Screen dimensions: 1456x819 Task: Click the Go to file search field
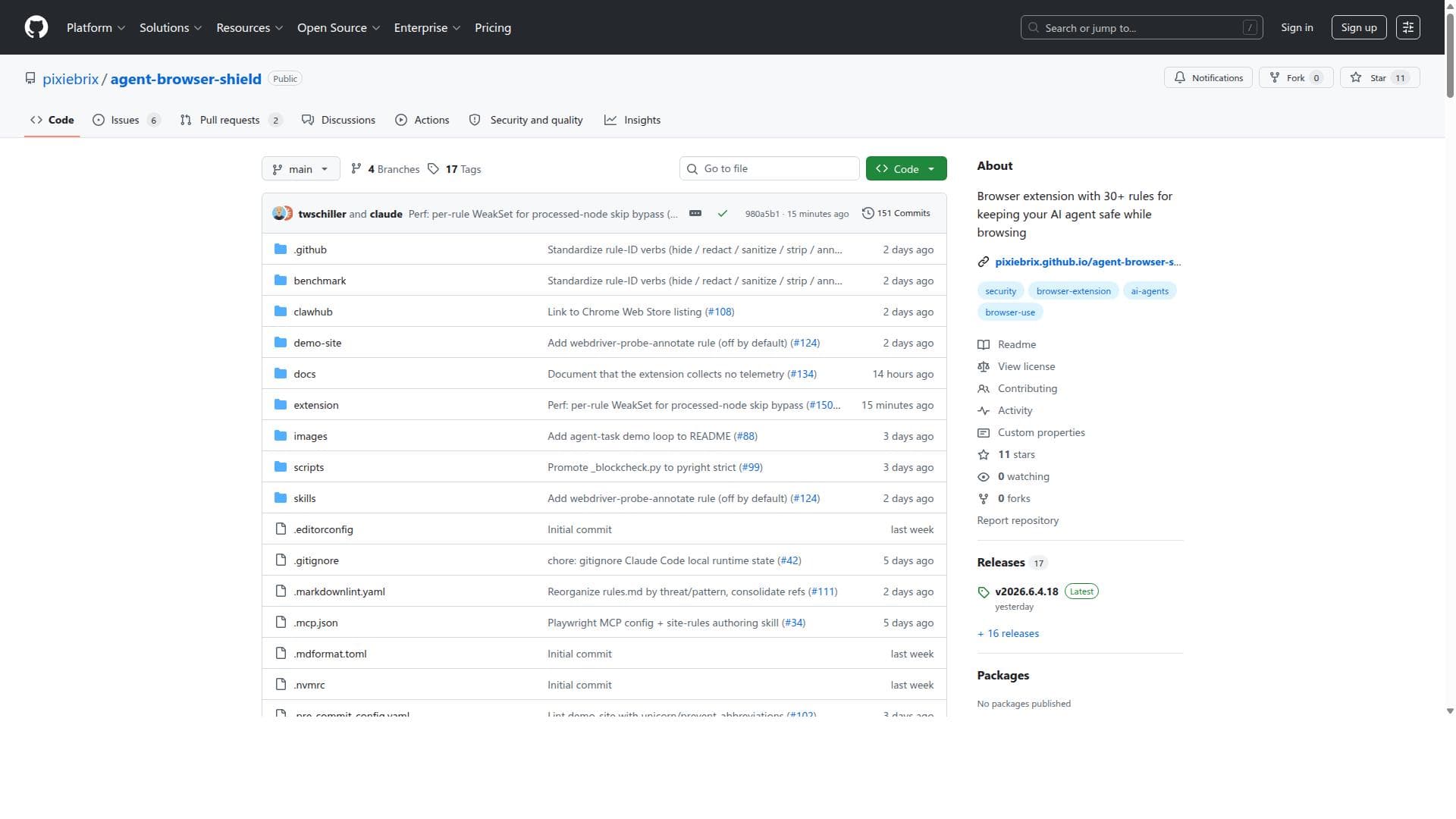pyautogui.click(x=769, y=168)
